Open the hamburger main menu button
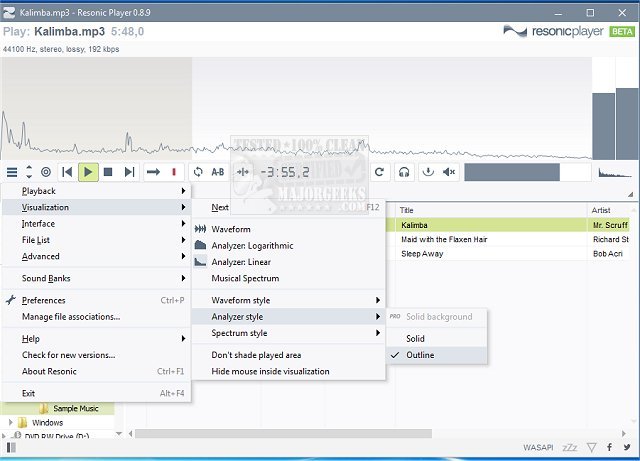This screenshot has height=461, width=640. pyautogui.click(x=12, y=172)
